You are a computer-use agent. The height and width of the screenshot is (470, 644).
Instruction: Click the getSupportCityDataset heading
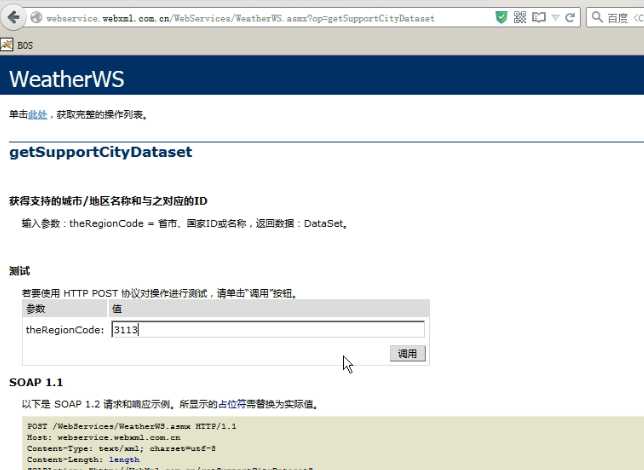tap(101, 152)
